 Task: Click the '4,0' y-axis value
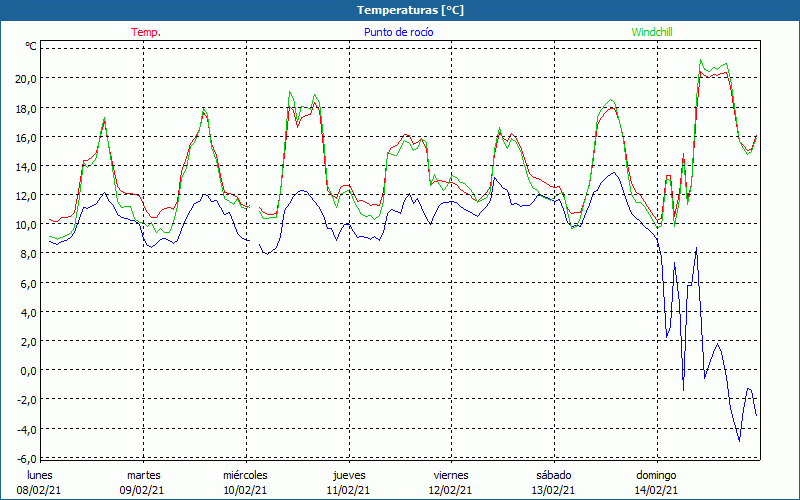pyautogui.click(x=29, y=313)
